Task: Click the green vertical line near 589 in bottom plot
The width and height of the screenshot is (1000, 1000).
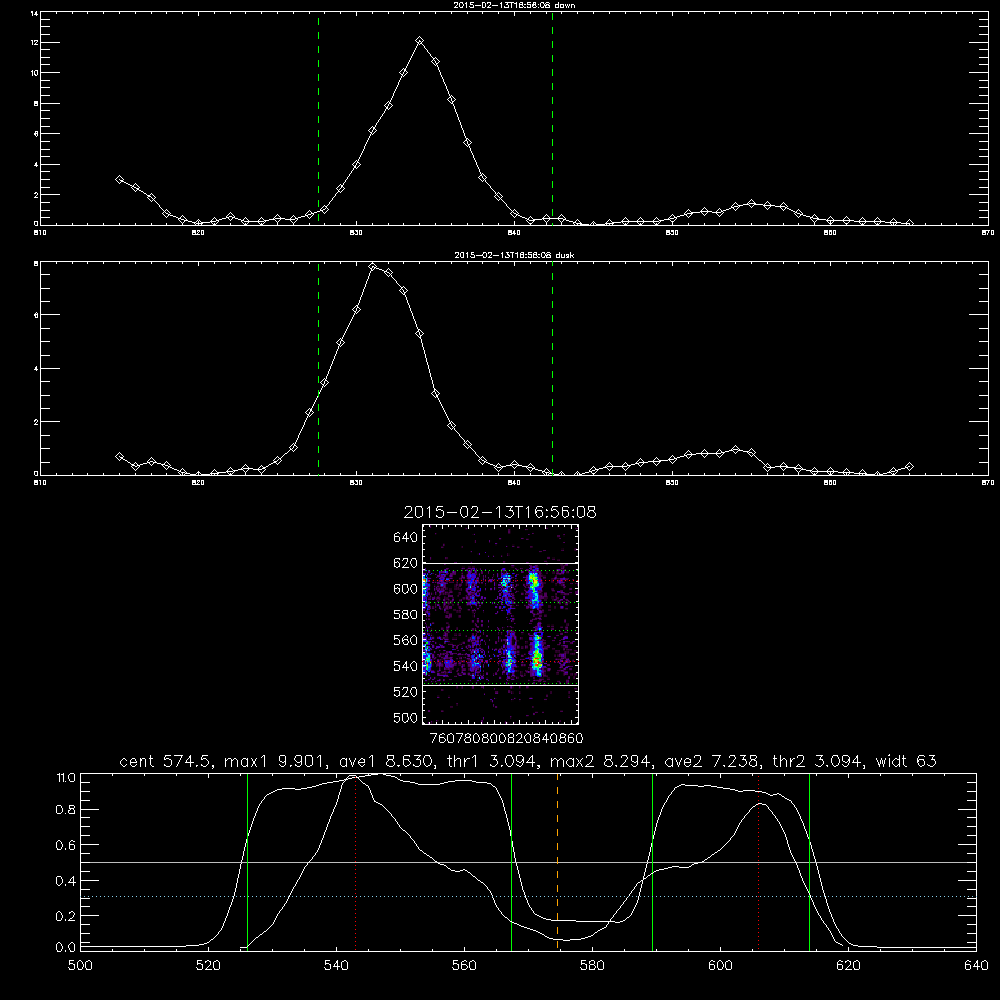Action: [x=652, y=861]
